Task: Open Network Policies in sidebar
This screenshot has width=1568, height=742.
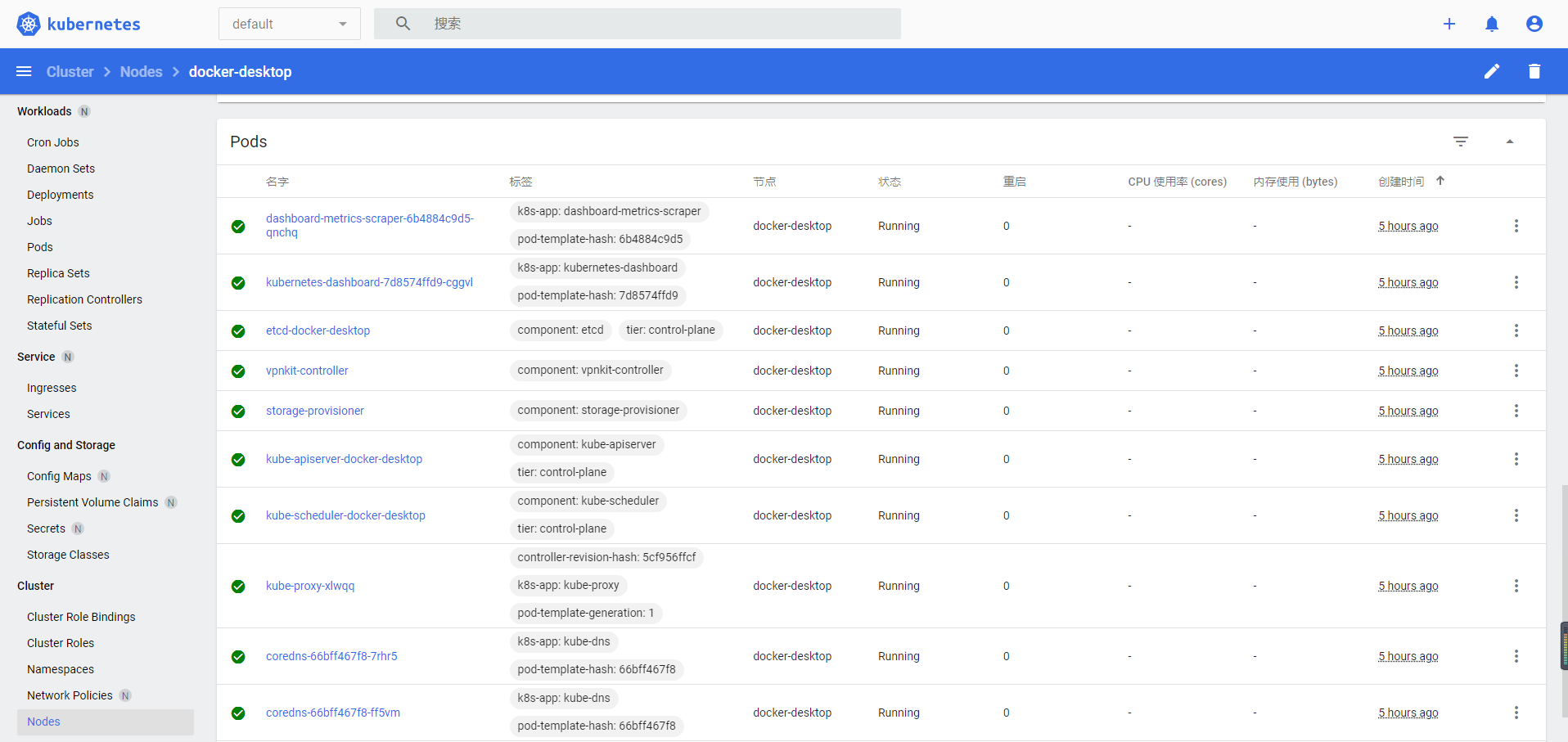Action: point(70,695)
